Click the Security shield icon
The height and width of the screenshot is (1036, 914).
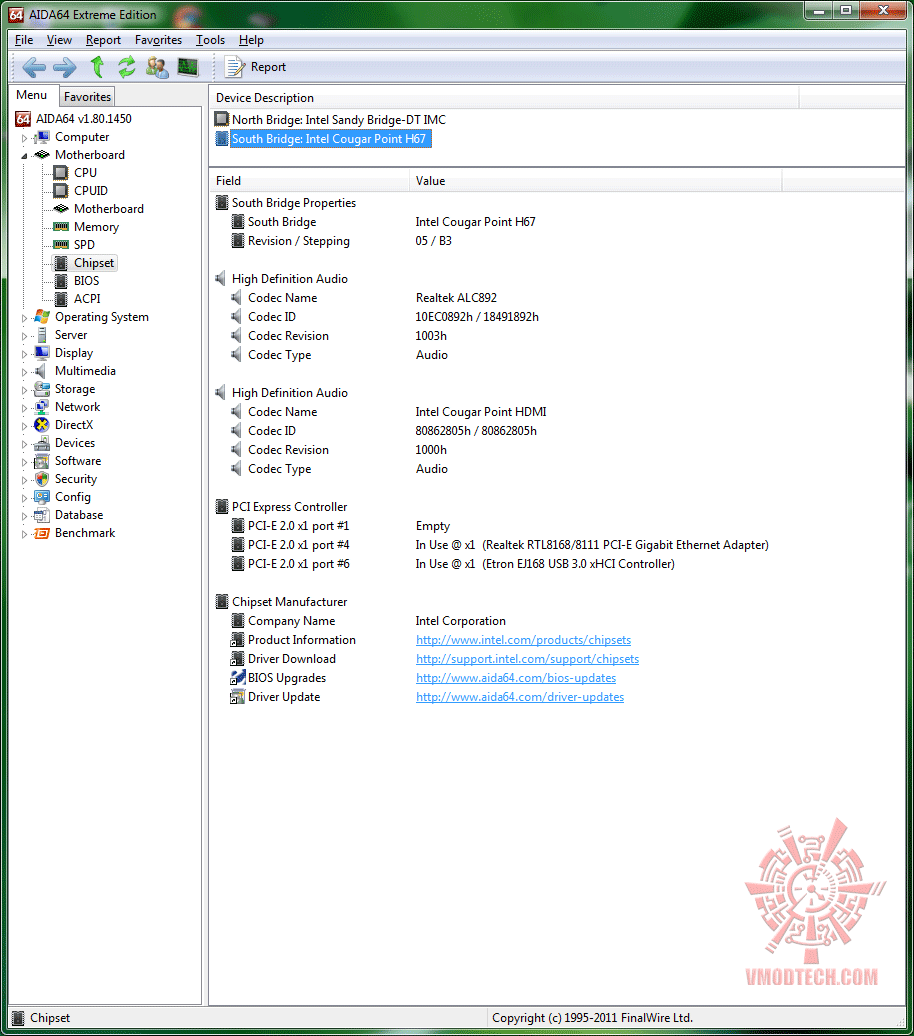42,479
